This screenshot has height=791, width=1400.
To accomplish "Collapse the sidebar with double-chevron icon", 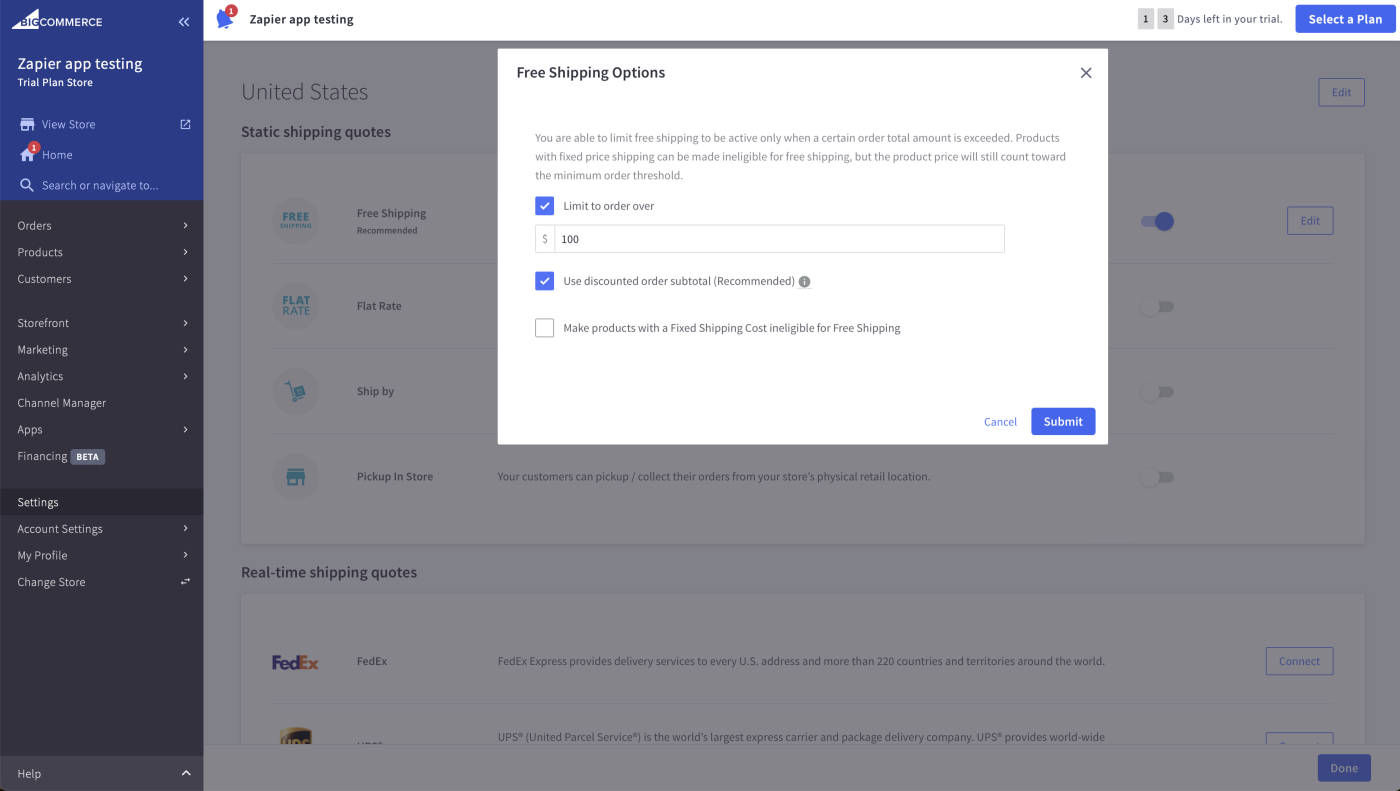I will [184, 21].
